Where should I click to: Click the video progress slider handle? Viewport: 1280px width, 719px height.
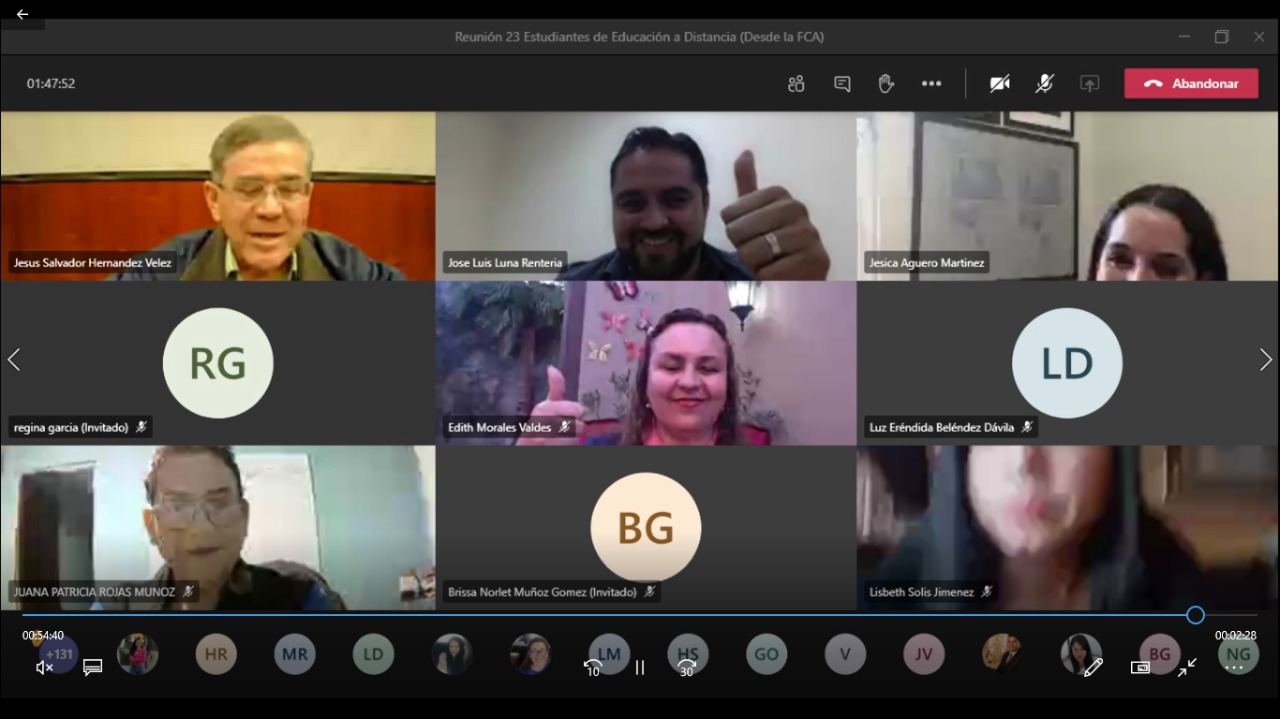tap(1195, 615)
